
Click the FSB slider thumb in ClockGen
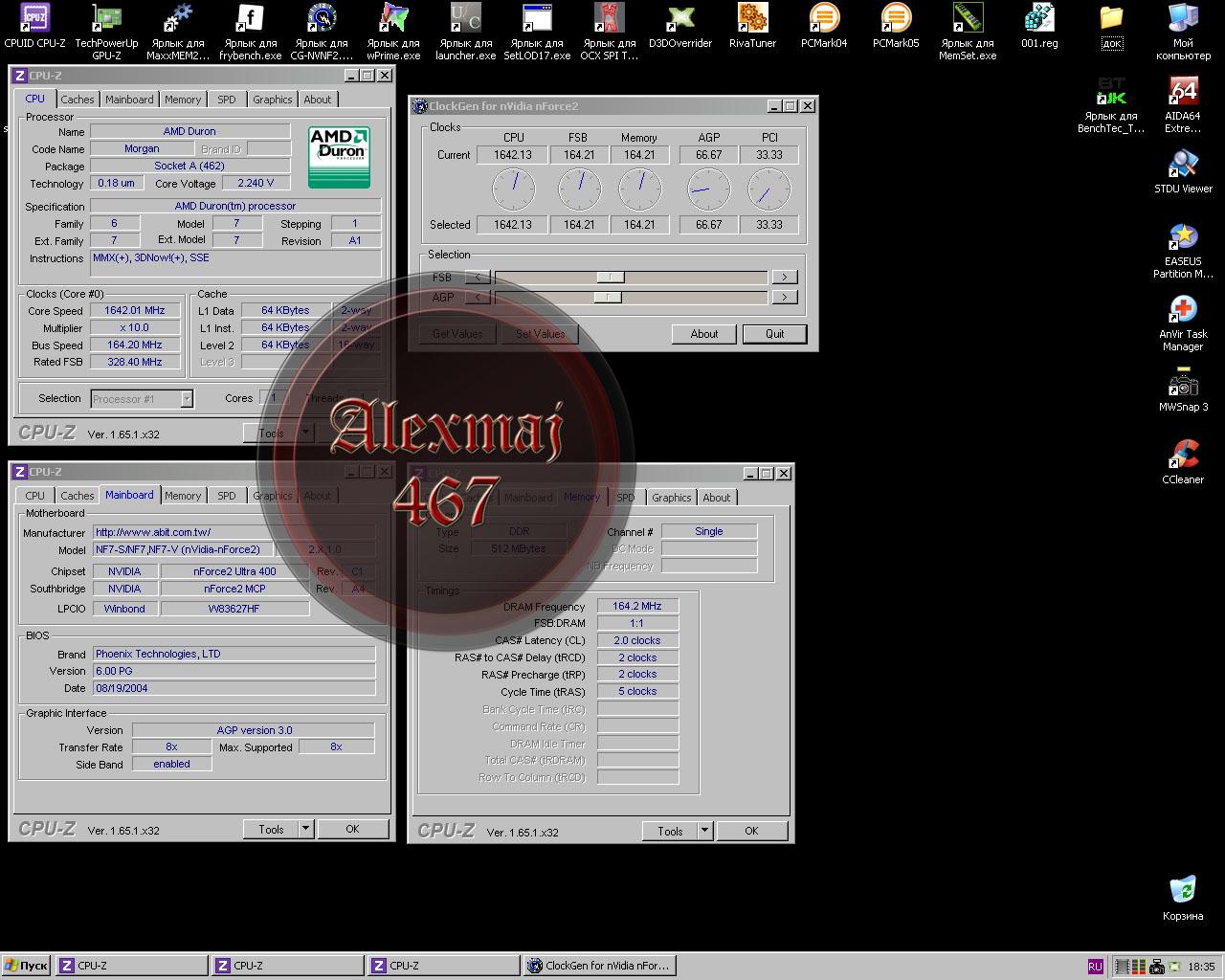point(611,277)
